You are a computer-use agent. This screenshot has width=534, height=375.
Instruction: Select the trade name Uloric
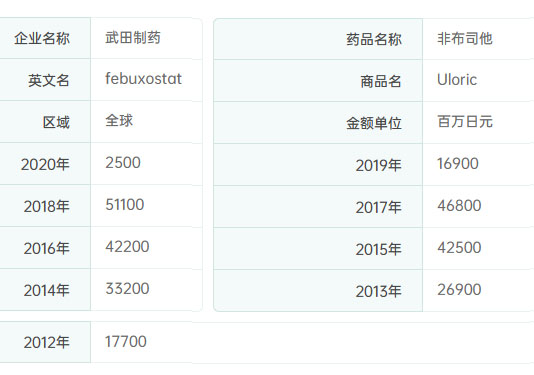tap(457, 80)
